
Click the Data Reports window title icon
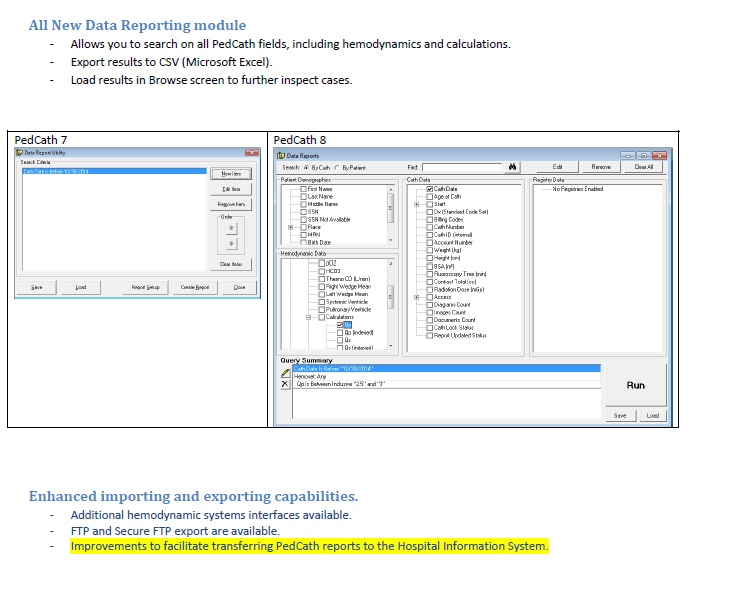point(281,155)
